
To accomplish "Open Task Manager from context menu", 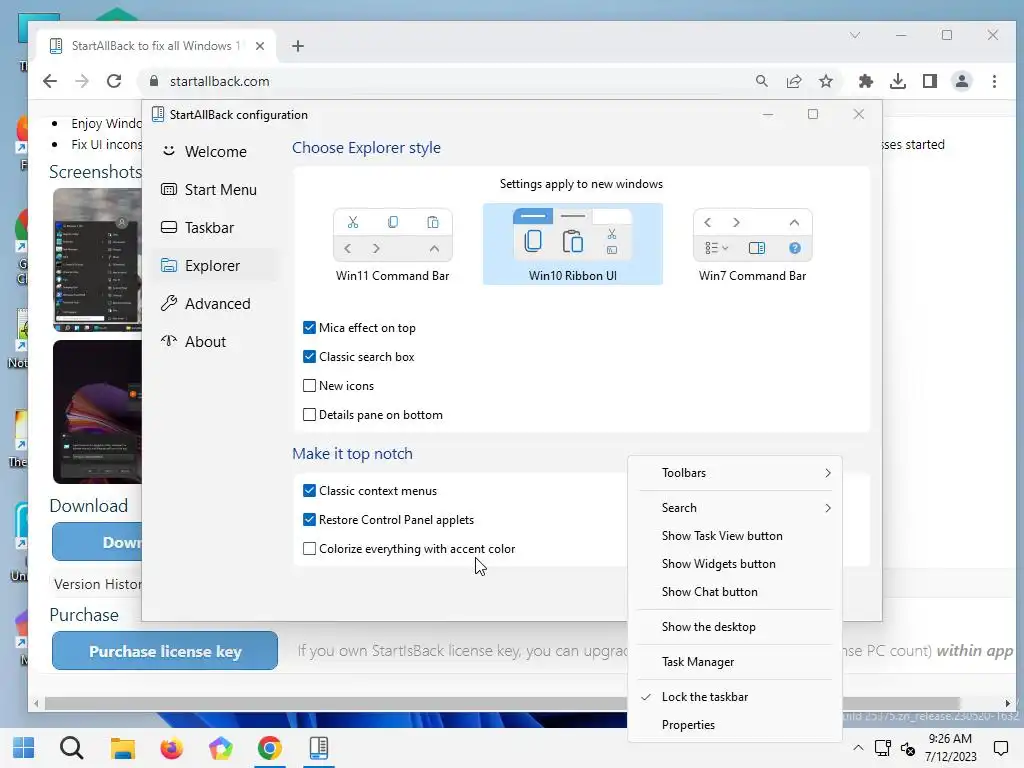I will [x=735, y=662].
